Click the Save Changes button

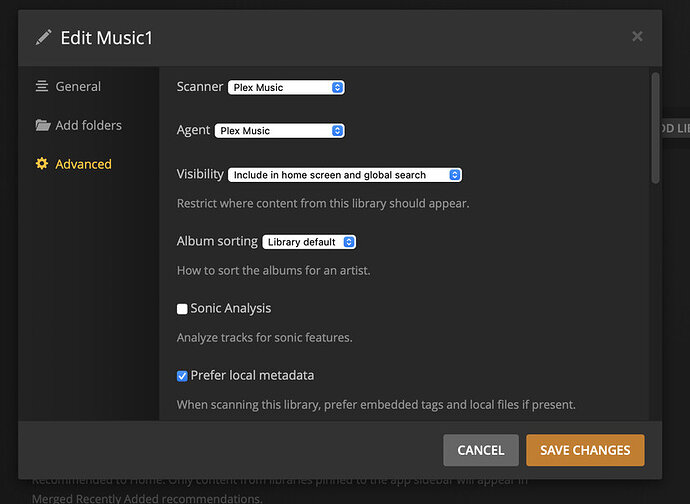[585, 450]
